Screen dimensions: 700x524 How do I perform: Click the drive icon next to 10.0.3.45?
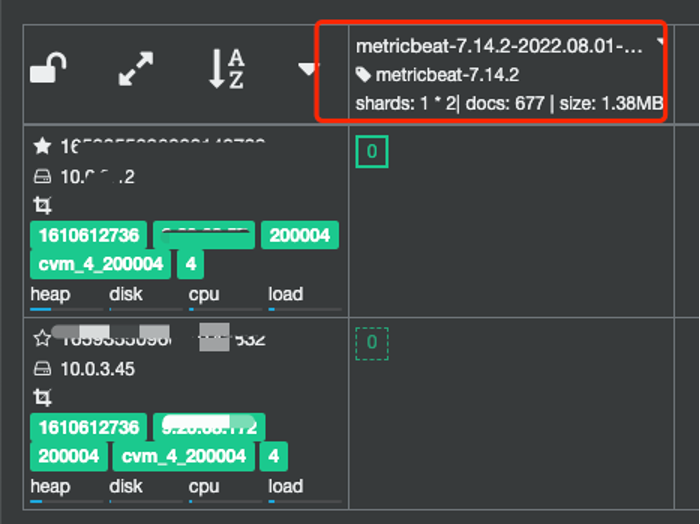click(x=42, y=369)
